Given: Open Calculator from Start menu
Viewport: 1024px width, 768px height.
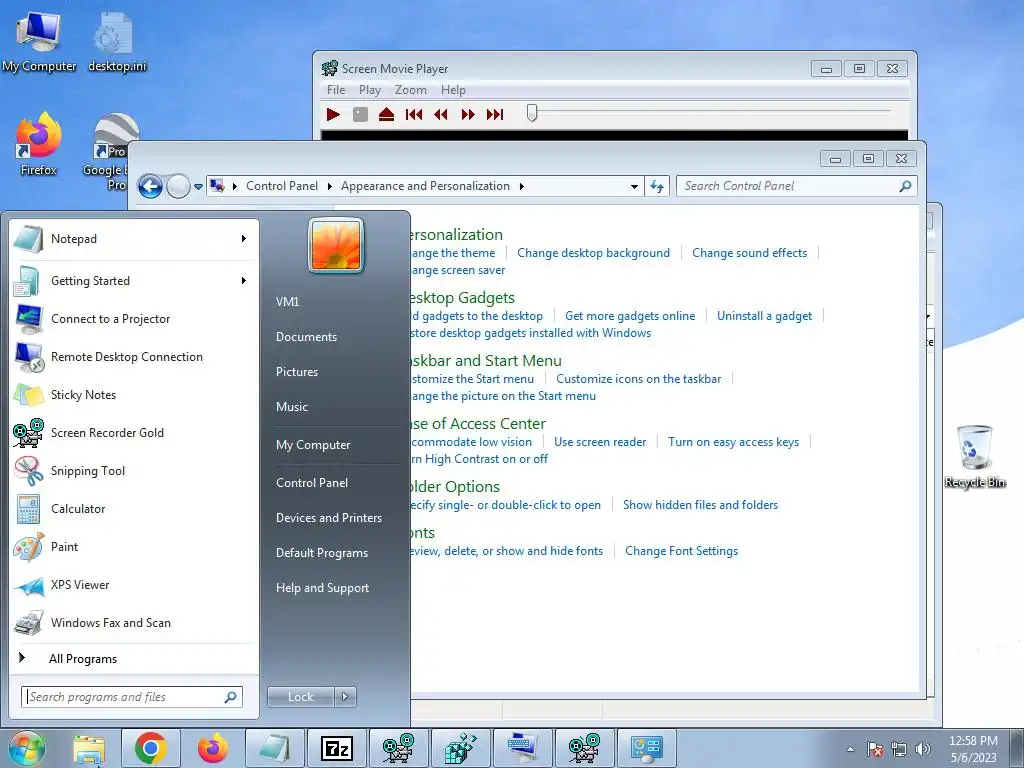Looking at the screenshot, I should 132,509.
